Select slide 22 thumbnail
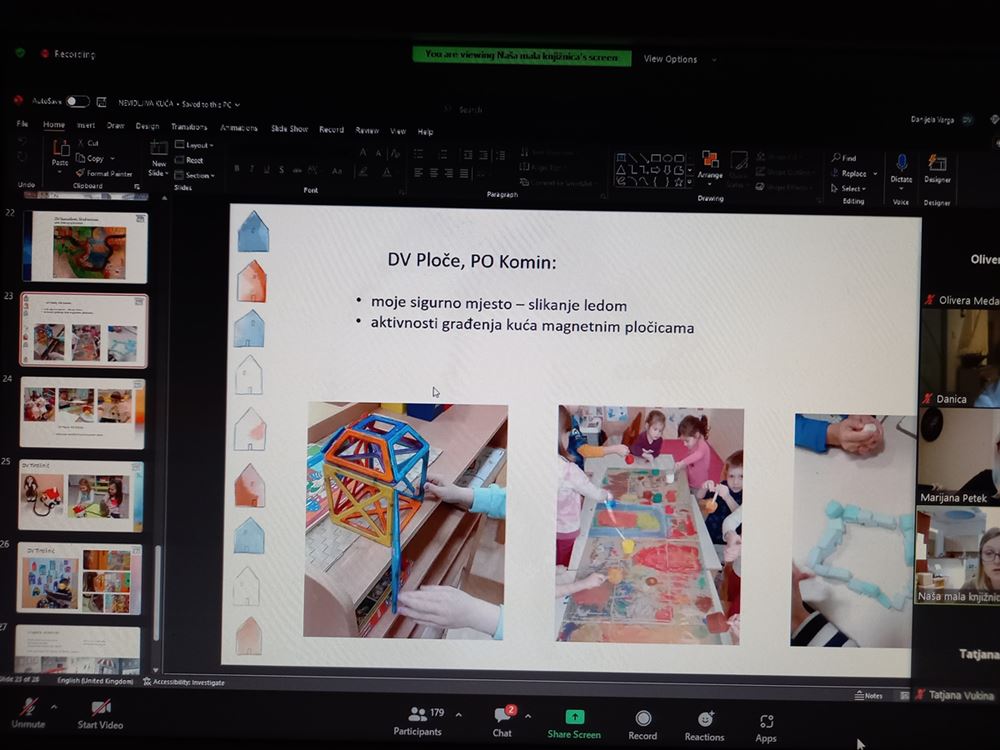Screen dimensions: 1000x750 [85, 247]
